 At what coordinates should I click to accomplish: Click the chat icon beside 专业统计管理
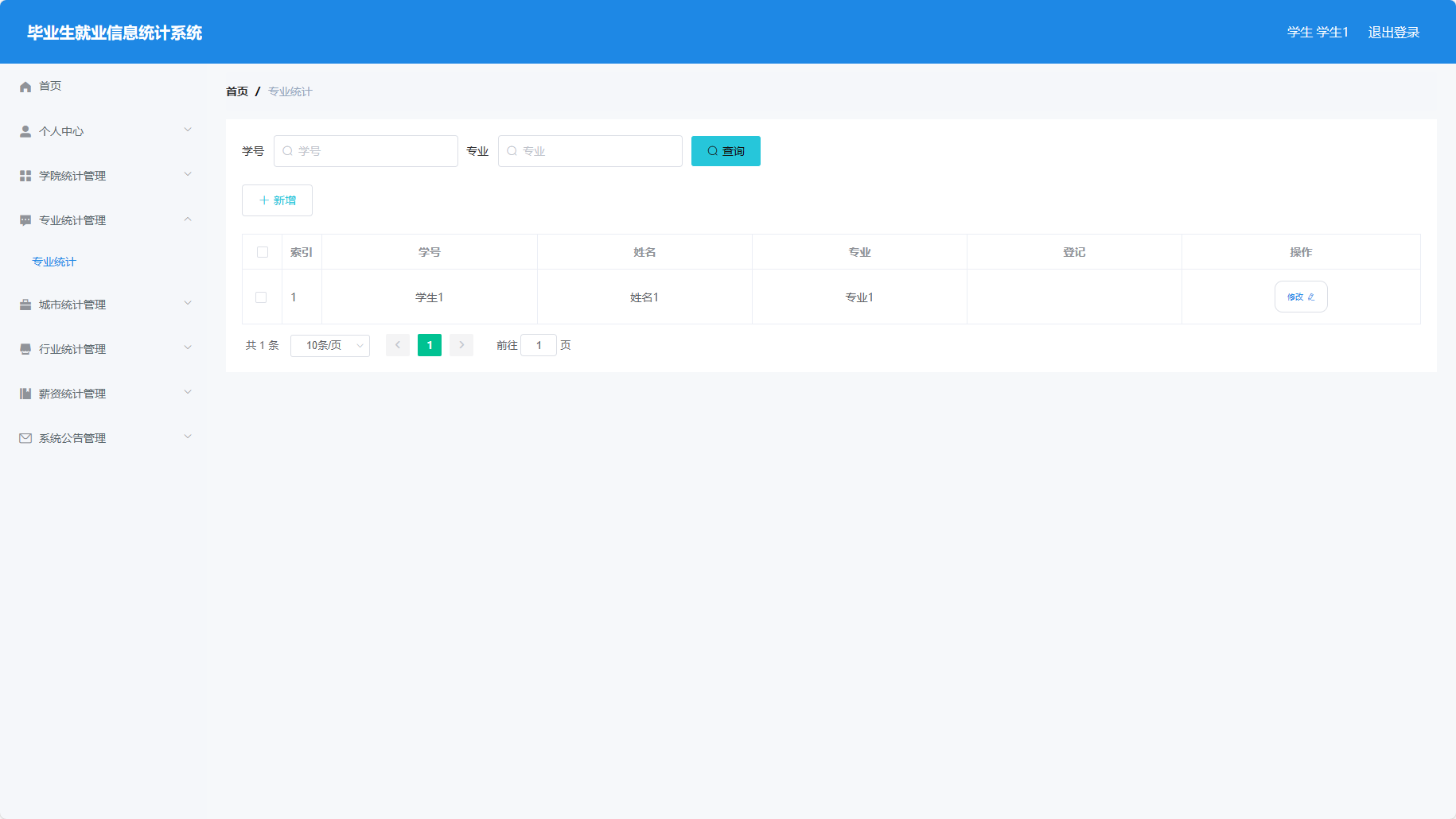click(25, 220)
